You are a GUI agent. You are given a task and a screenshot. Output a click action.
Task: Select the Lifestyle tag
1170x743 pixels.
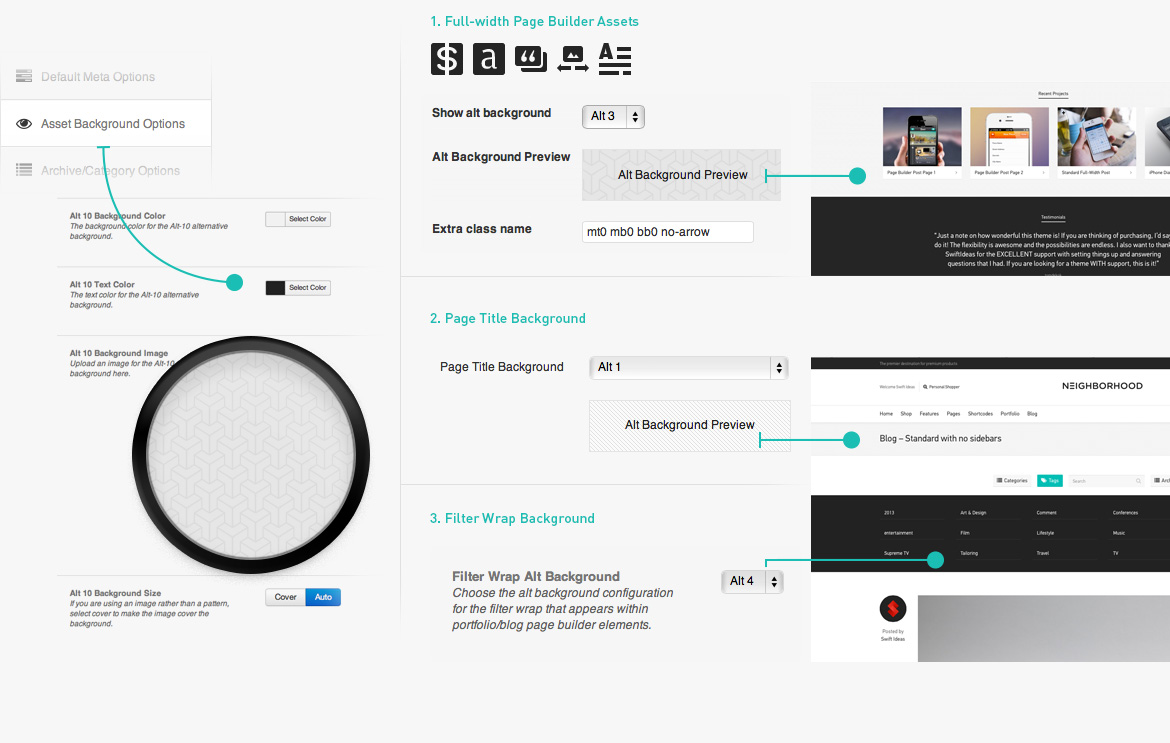click(x=1045, y=533)
